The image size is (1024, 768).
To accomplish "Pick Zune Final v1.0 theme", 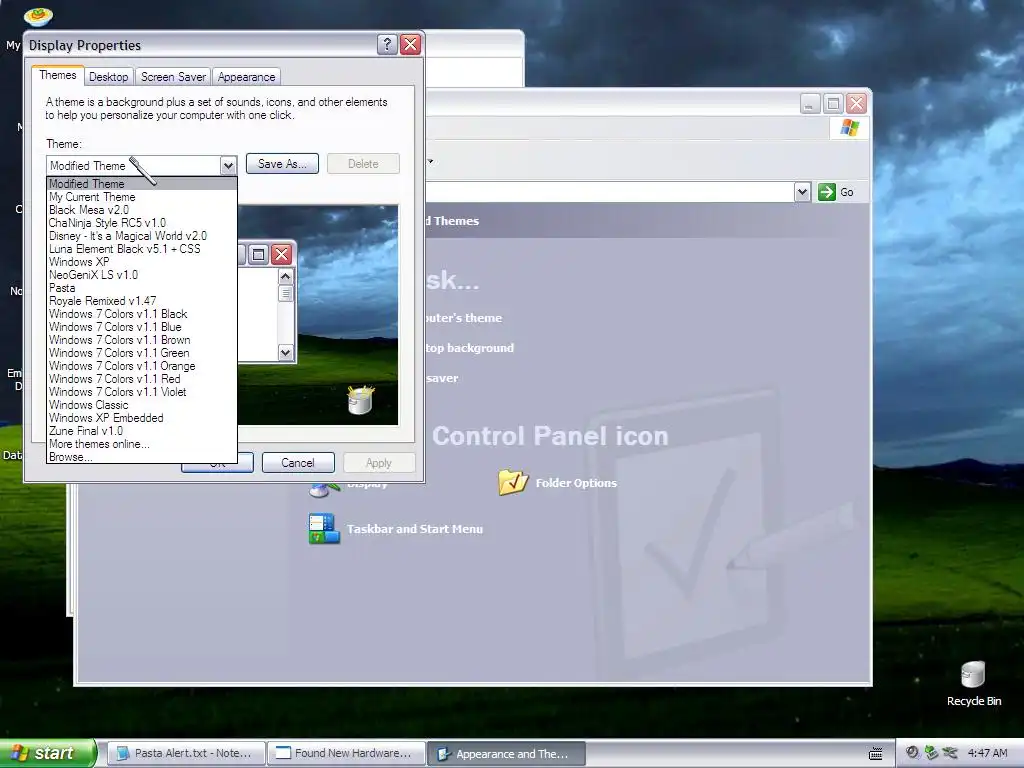I will (141, 431).
